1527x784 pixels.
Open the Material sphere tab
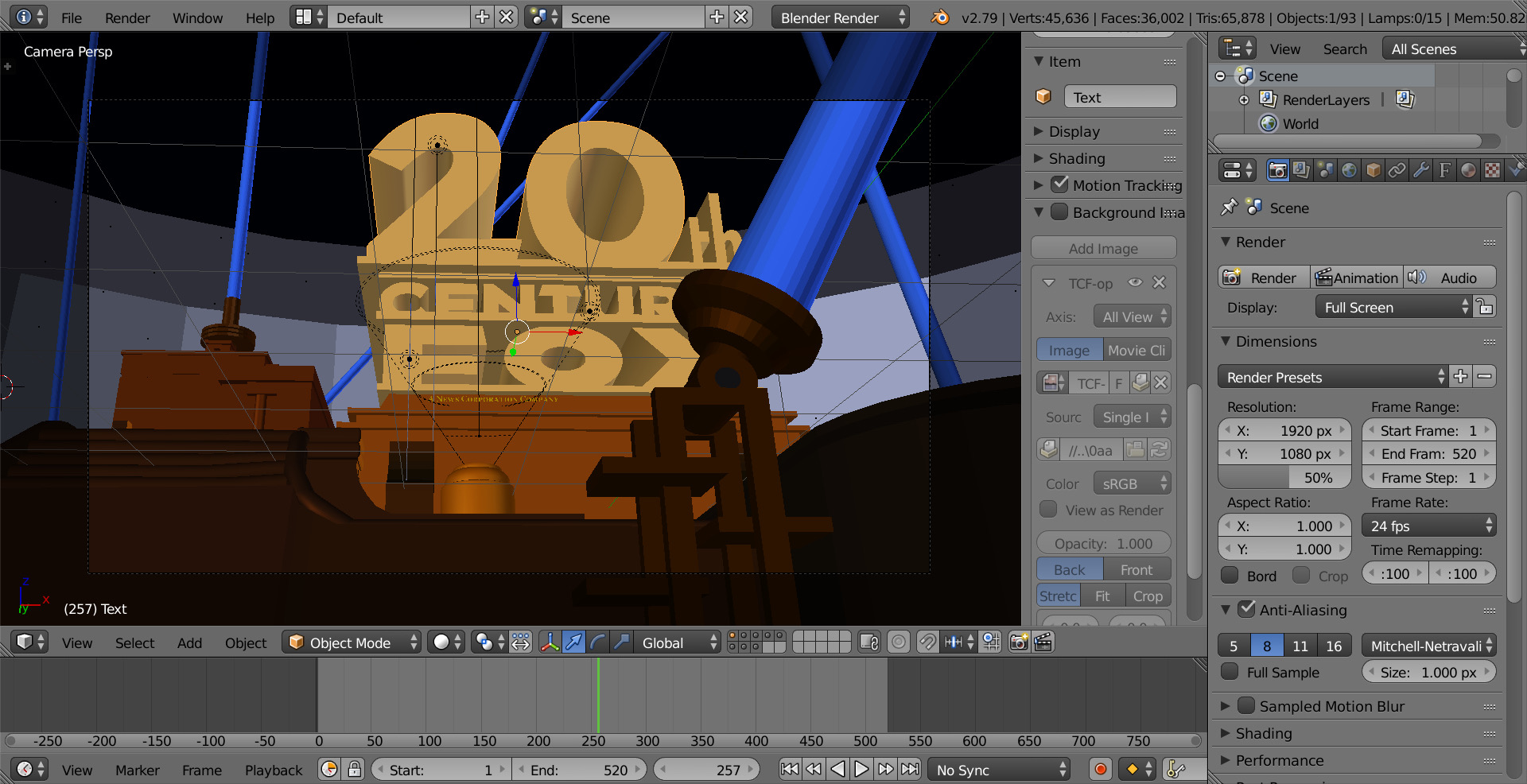1468,170
